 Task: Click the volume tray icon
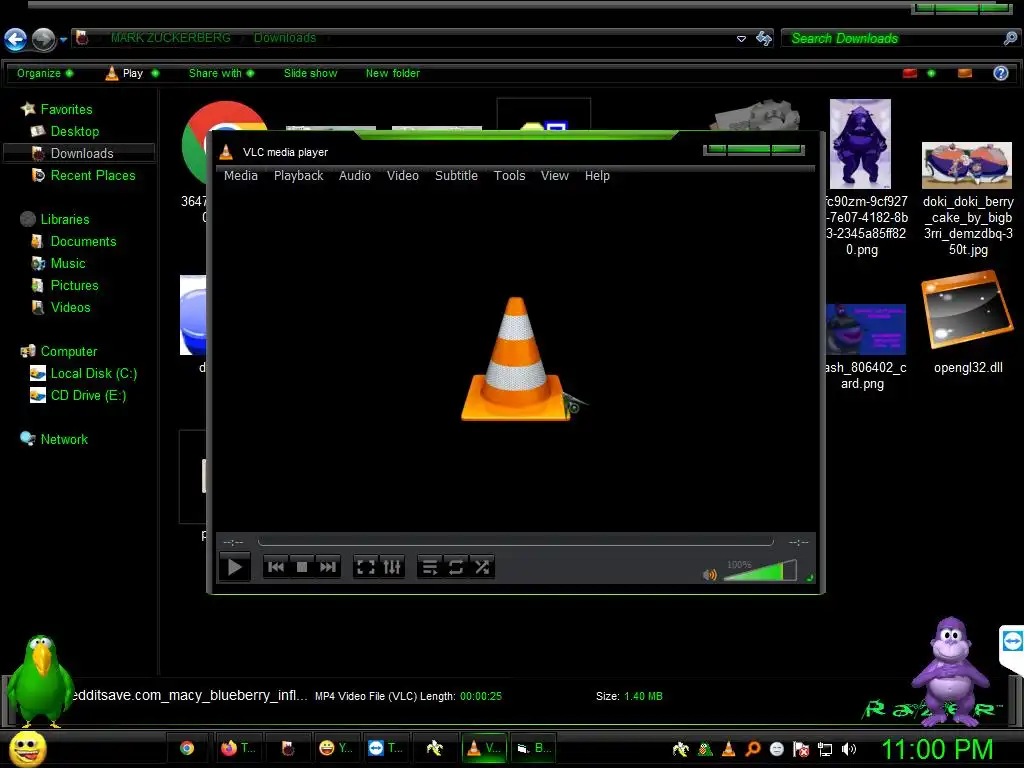(848, 750)
